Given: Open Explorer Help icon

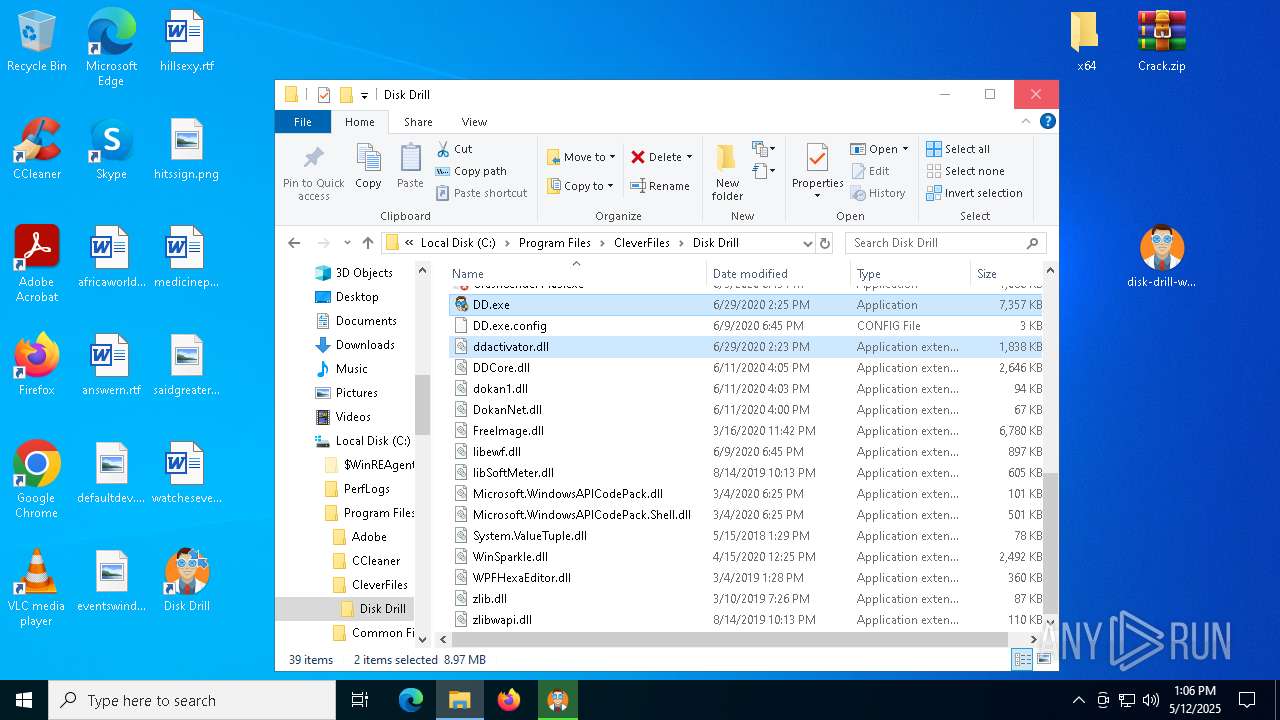Looking at the screenshot, I should (x=1047, y=121).
